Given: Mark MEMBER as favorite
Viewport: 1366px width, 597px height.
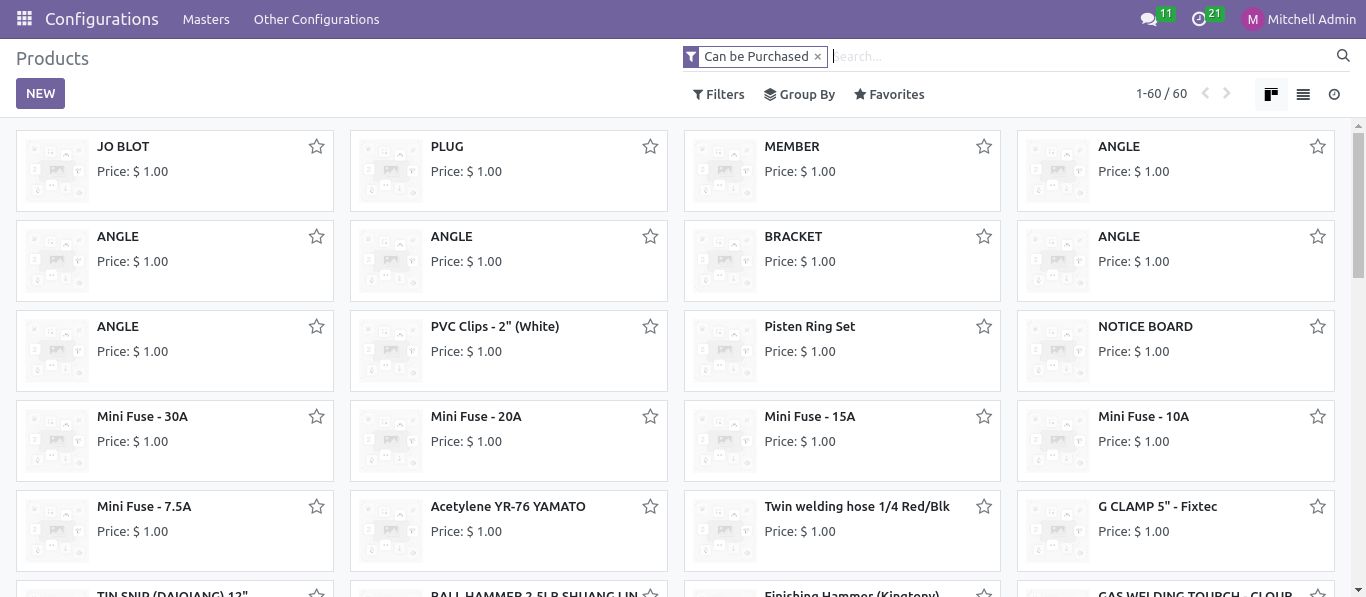Looking at the screenshot, I should click(x=984, y=147).
